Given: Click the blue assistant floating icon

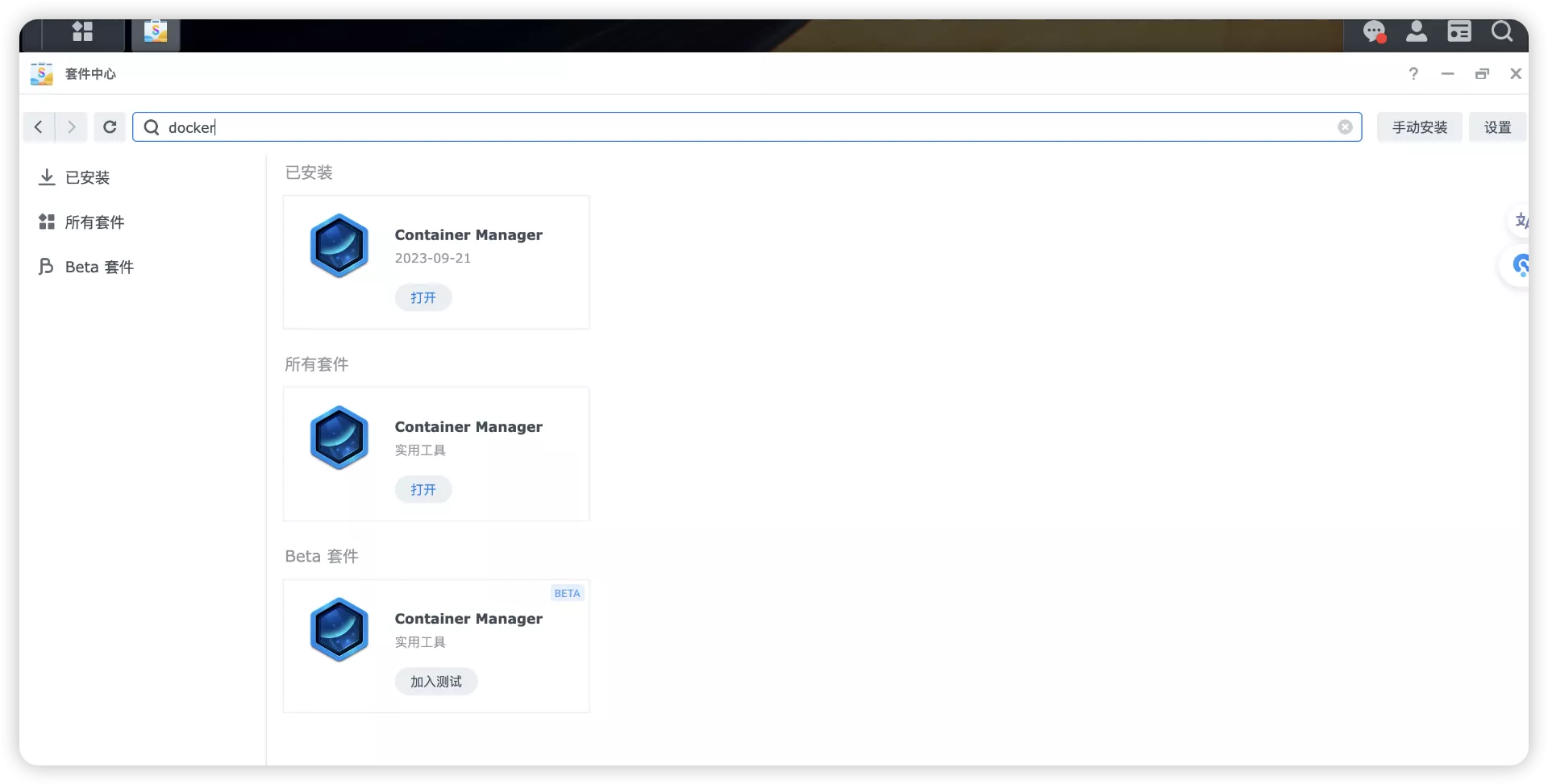Looking at the screenshot, I should coord(1518,265).
